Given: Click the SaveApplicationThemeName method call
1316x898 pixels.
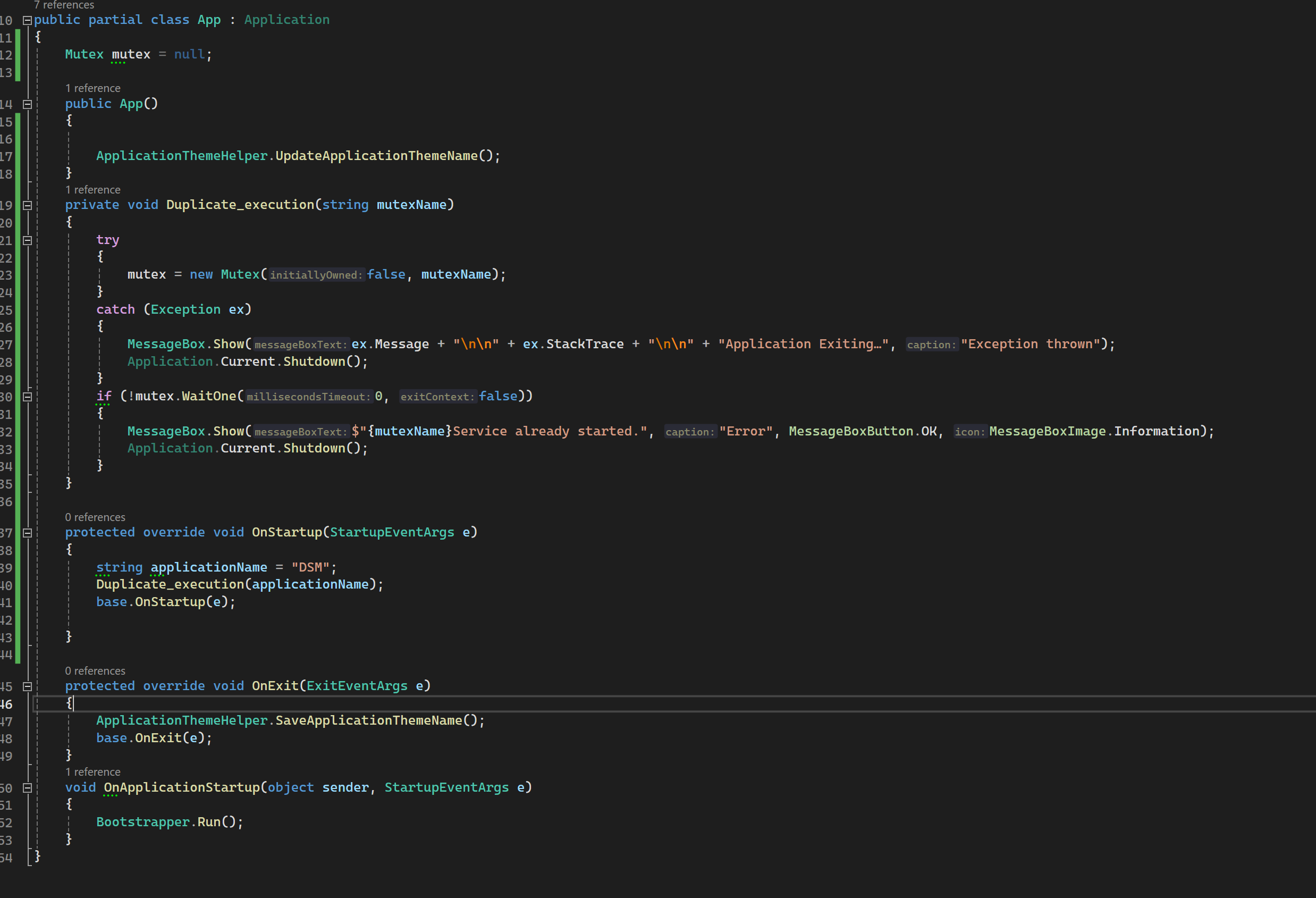Looking at the screenshot, I should 368,720.
